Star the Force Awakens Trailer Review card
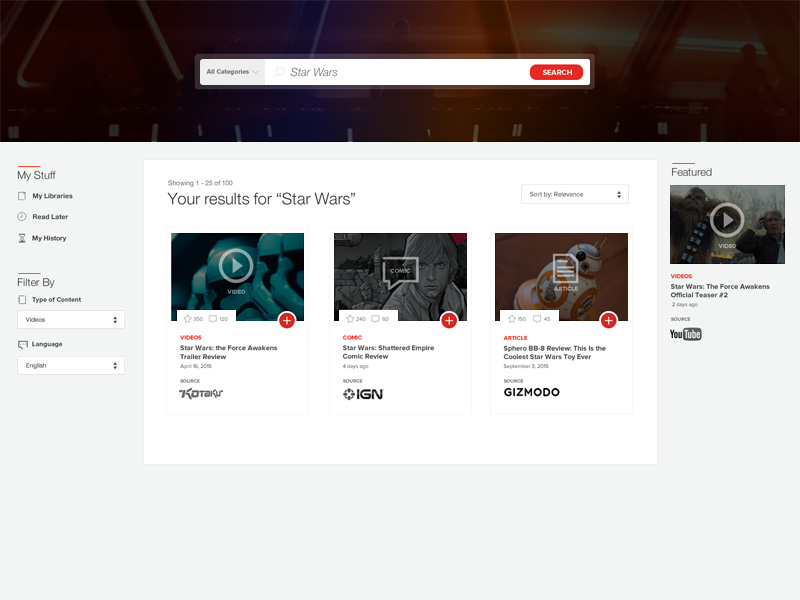Image resolution: width=800 pixels, height=600 pixels. pos(186,319)
